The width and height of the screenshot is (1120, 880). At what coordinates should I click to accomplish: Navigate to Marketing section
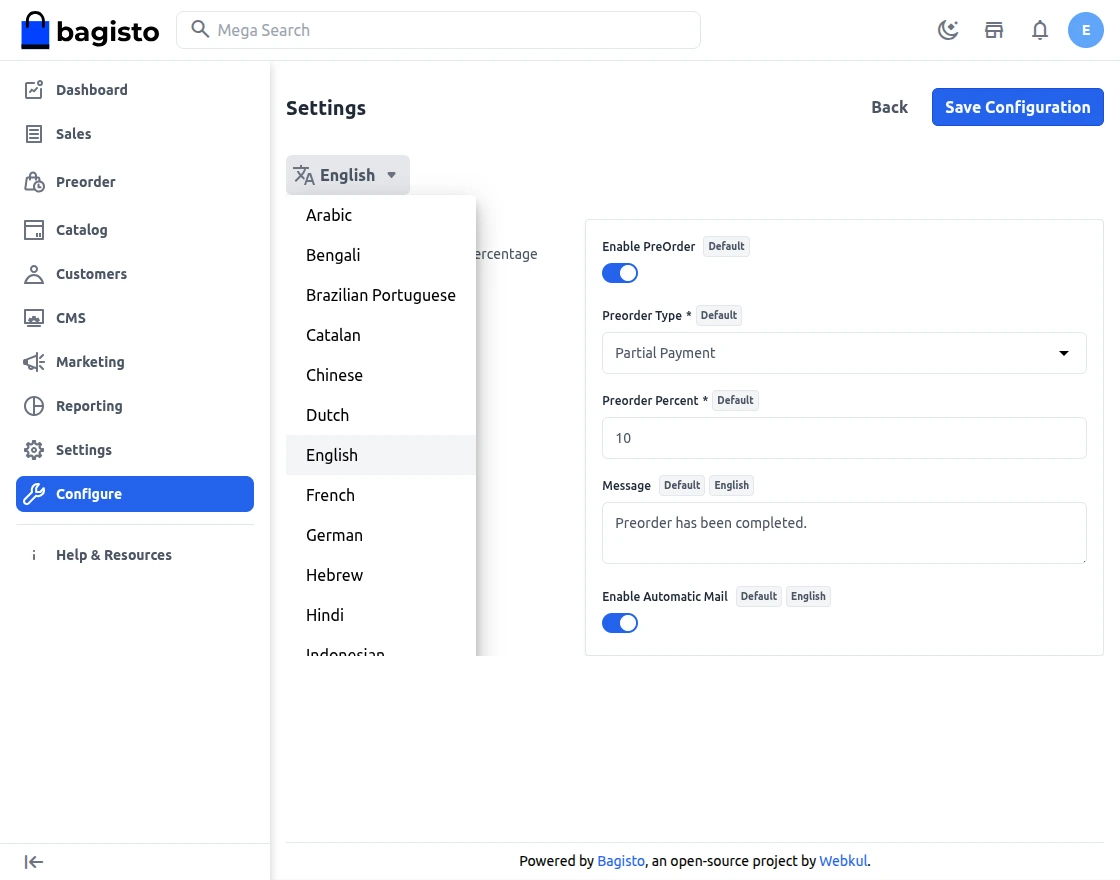tap(135, 362)
